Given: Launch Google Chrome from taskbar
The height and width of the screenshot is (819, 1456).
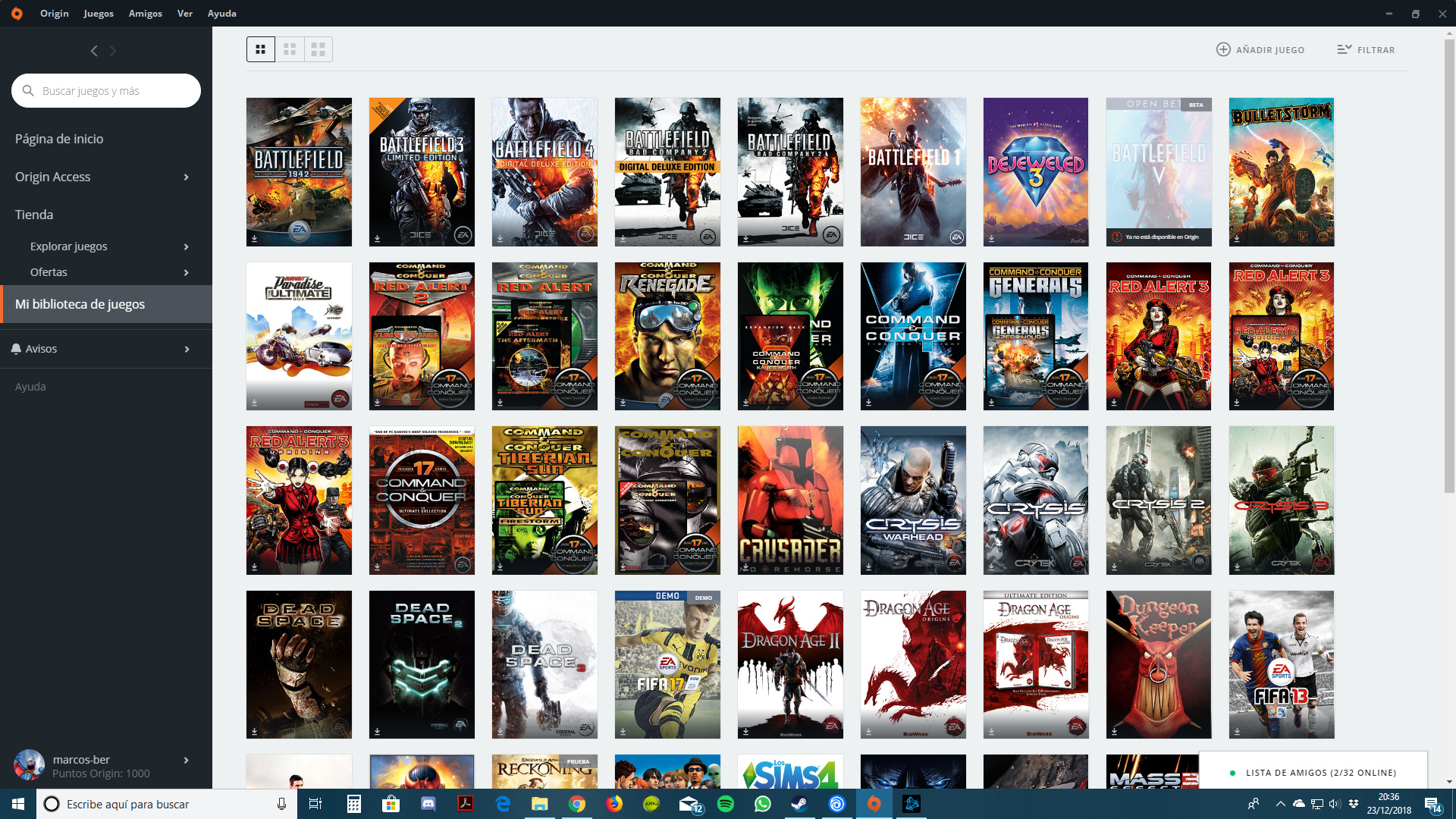Looking at the screenshot, I should (577, 804).
